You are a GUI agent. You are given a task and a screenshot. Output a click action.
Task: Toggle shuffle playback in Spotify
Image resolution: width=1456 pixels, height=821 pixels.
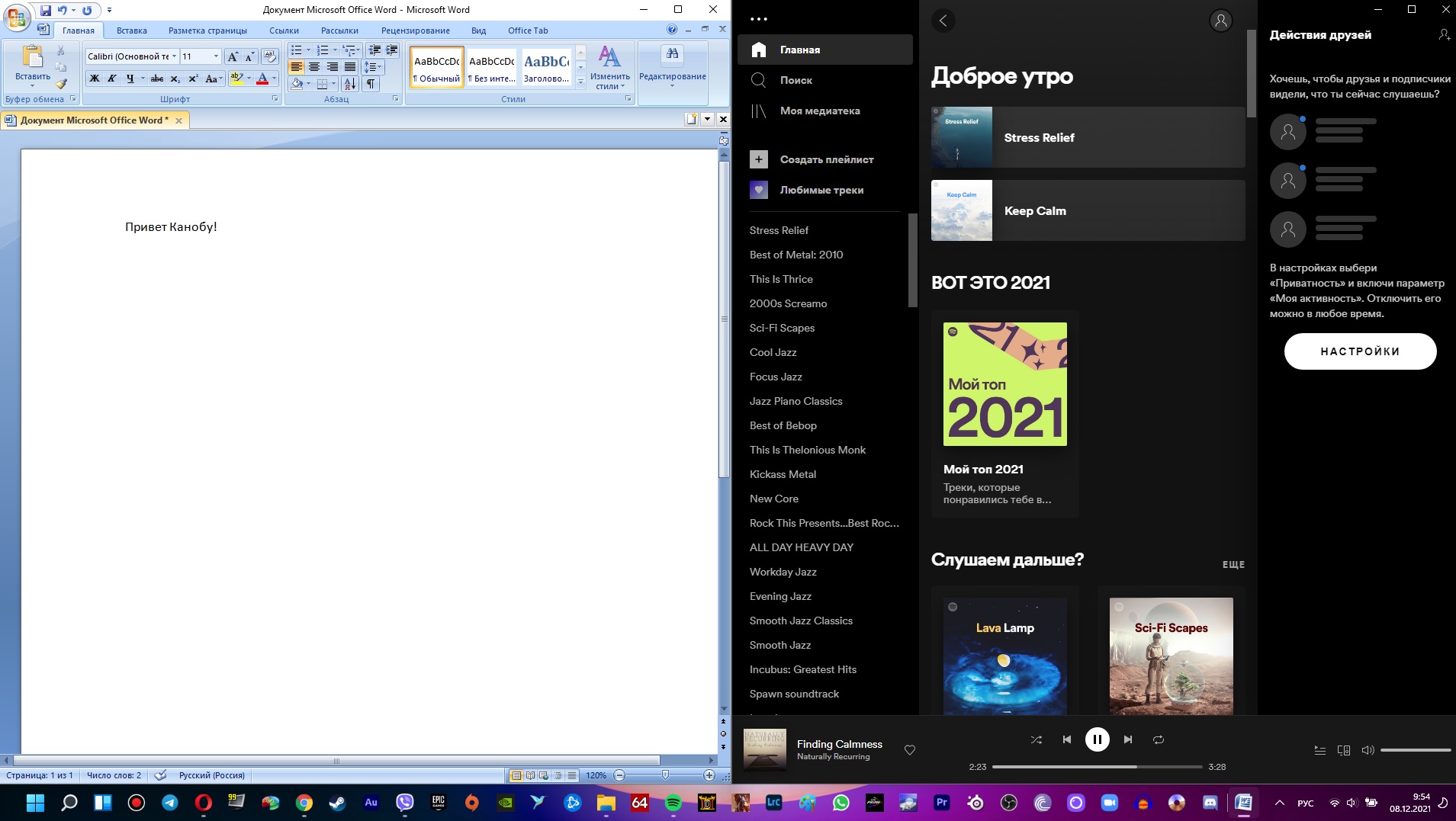click(x=1036, y=739)
